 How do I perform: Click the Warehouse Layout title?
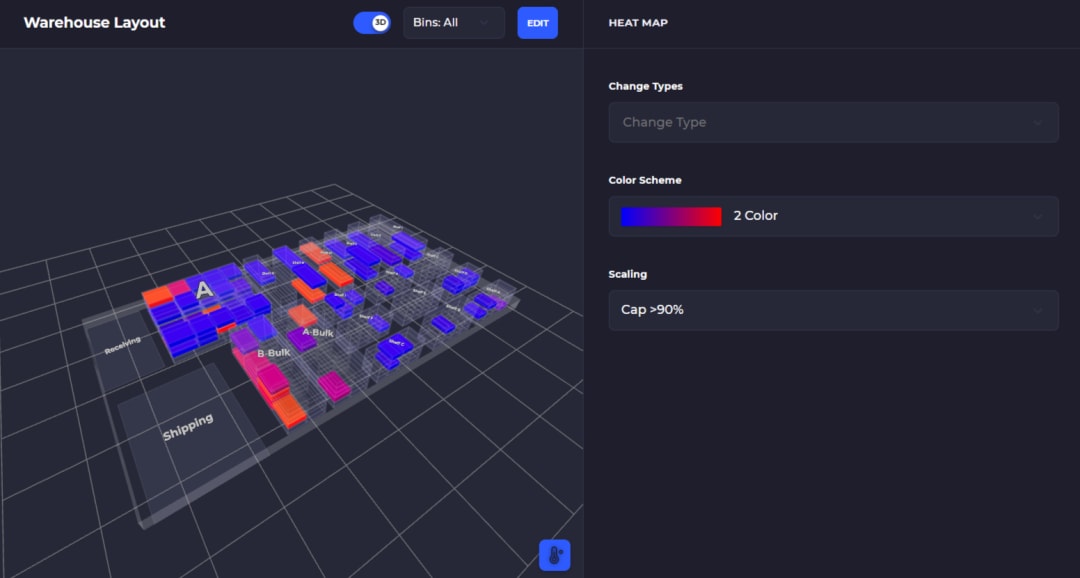coord(94,22)
